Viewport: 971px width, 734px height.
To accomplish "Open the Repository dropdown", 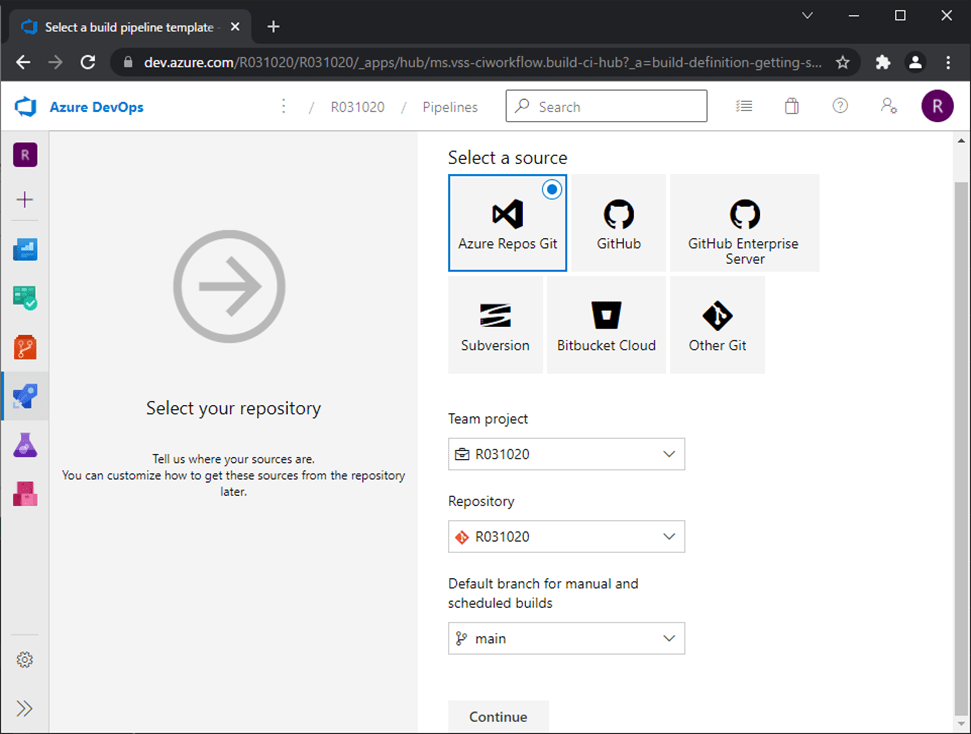I will [567, 536].
